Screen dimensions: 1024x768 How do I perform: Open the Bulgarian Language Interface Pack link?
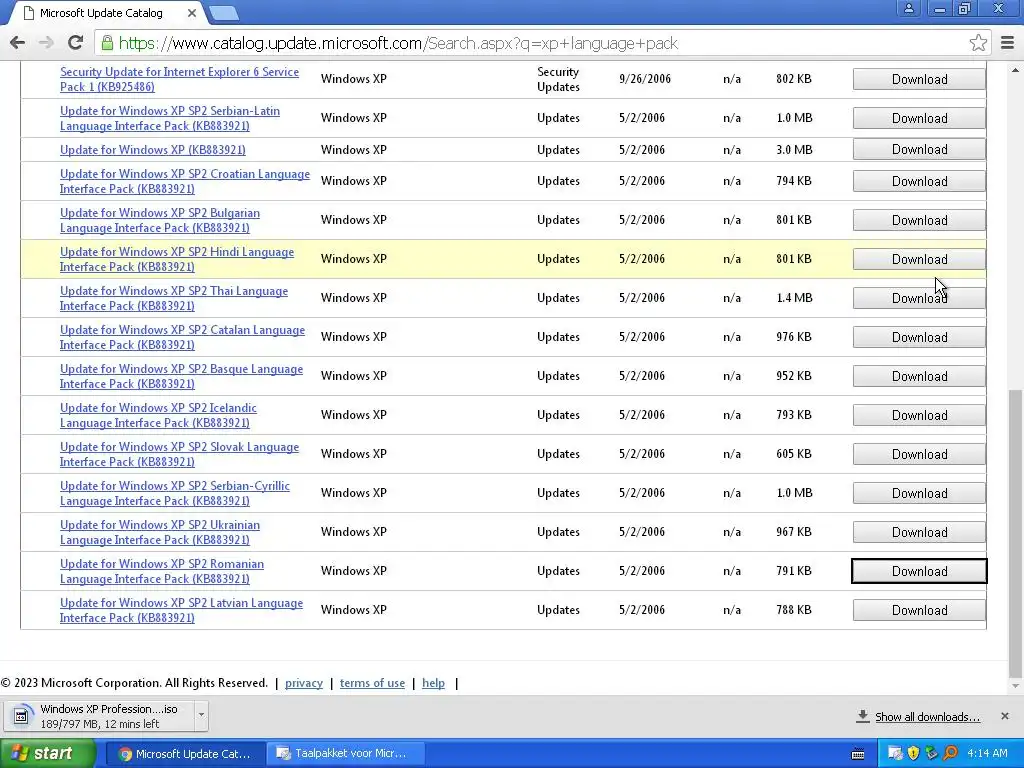[160, 220]
